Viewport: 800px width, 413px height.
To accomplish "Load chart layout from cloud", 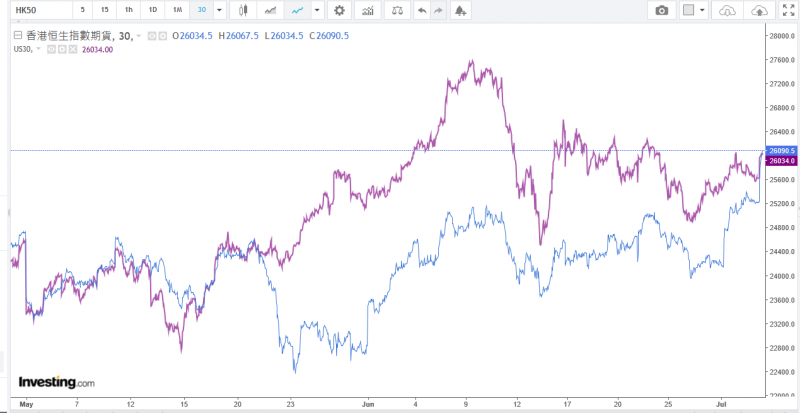I will 727,10.
